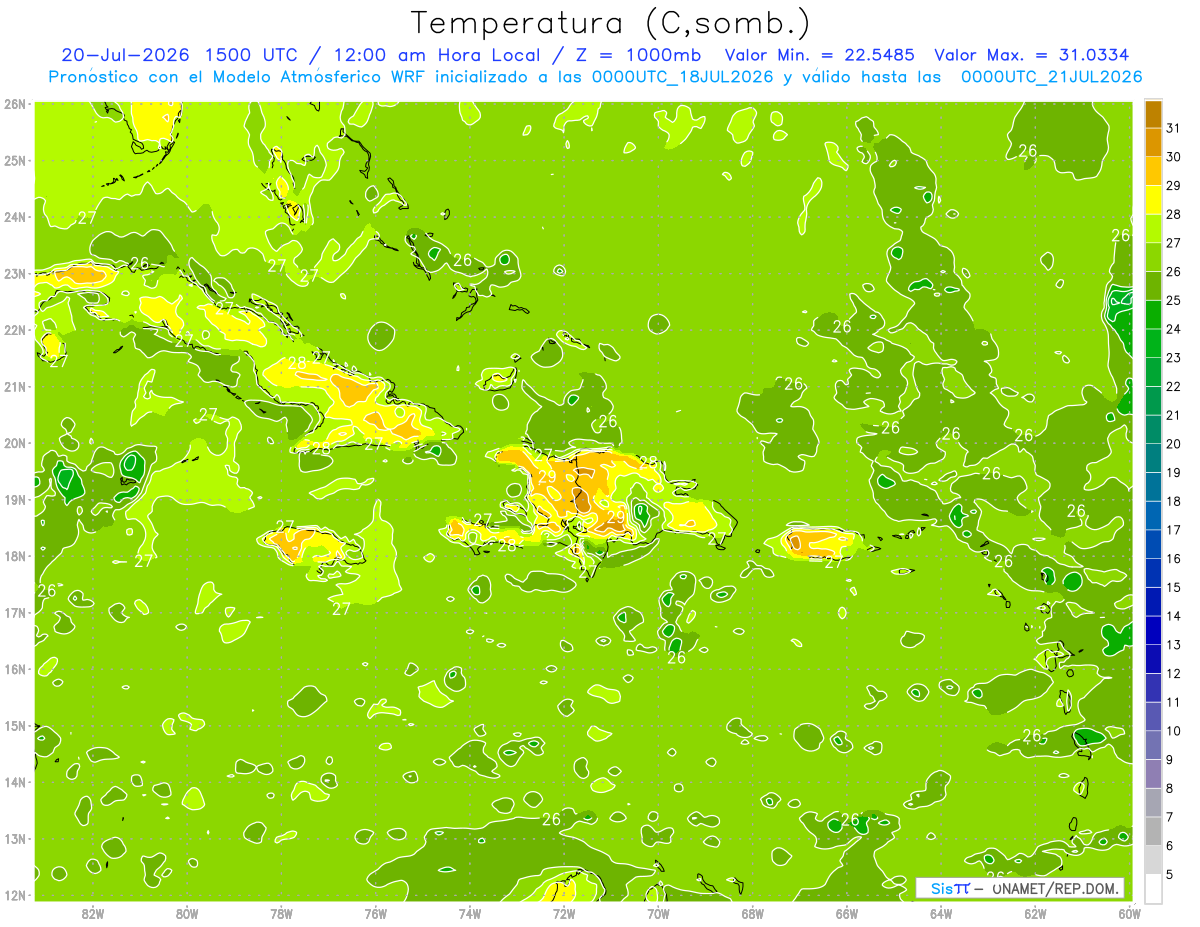Click the longitude axis label "62W"
This screenshot has height=927, width=1200.
[x=1035, y=913]
